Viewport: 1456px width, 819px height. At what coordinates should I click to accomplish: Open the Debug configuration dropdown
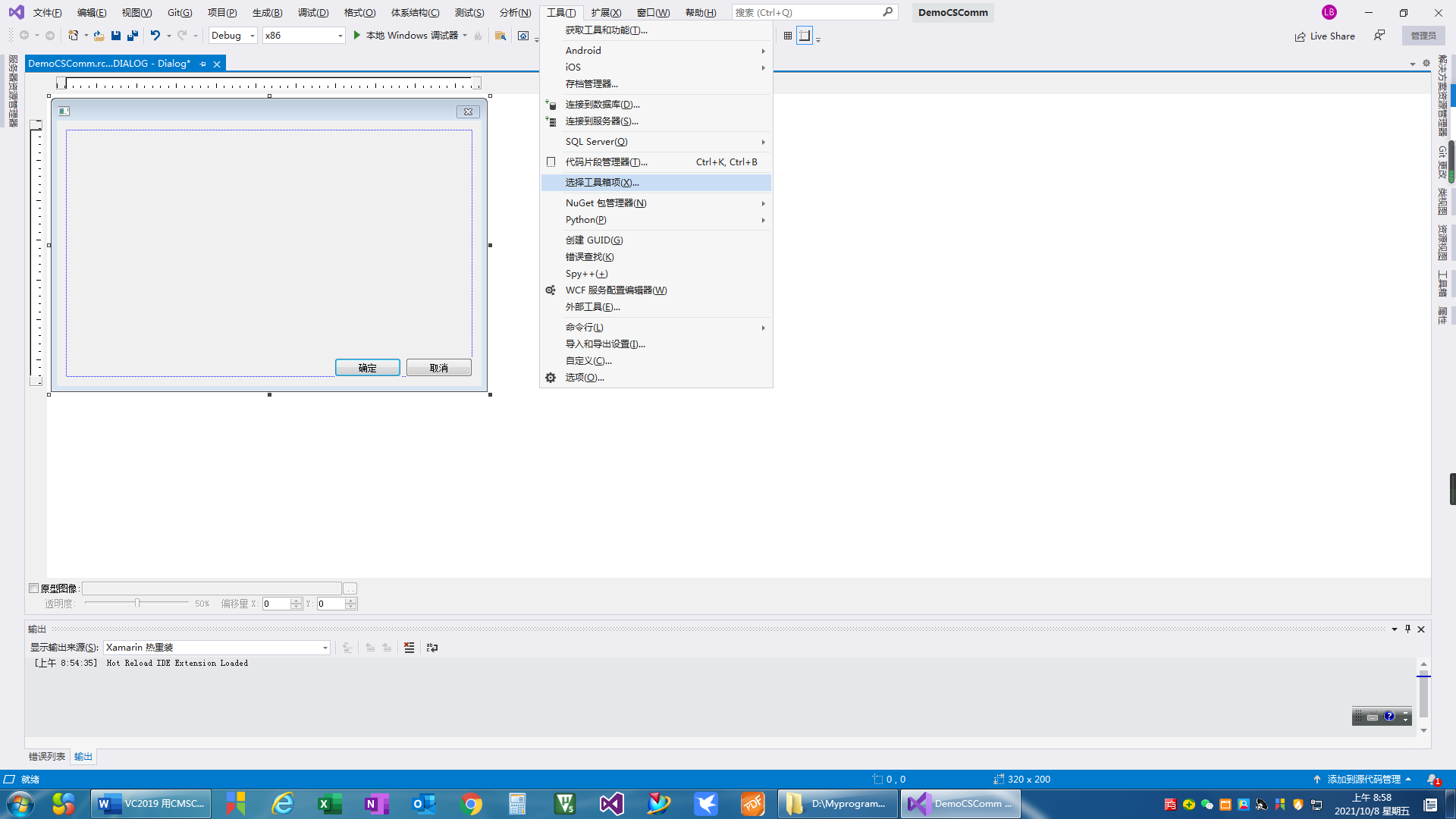click(x=252, y=35)
